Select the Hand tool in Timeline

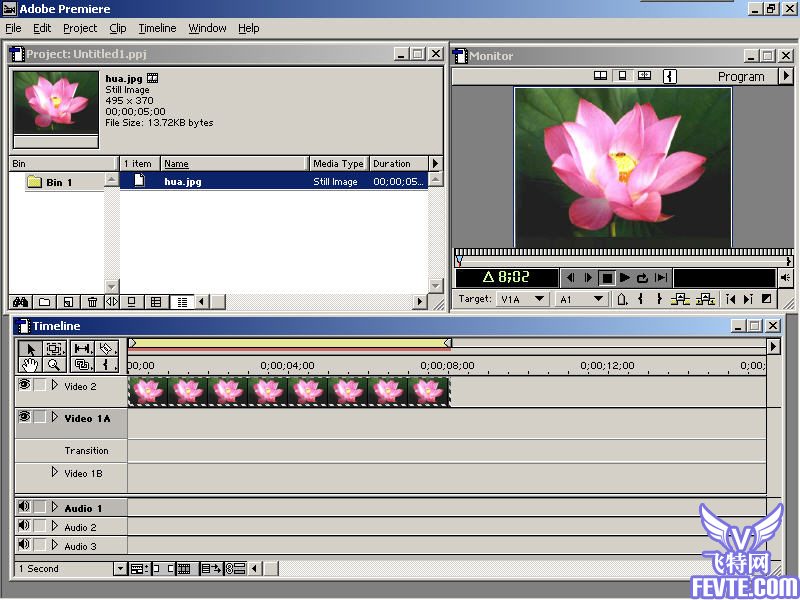click(x=29, y=365)
